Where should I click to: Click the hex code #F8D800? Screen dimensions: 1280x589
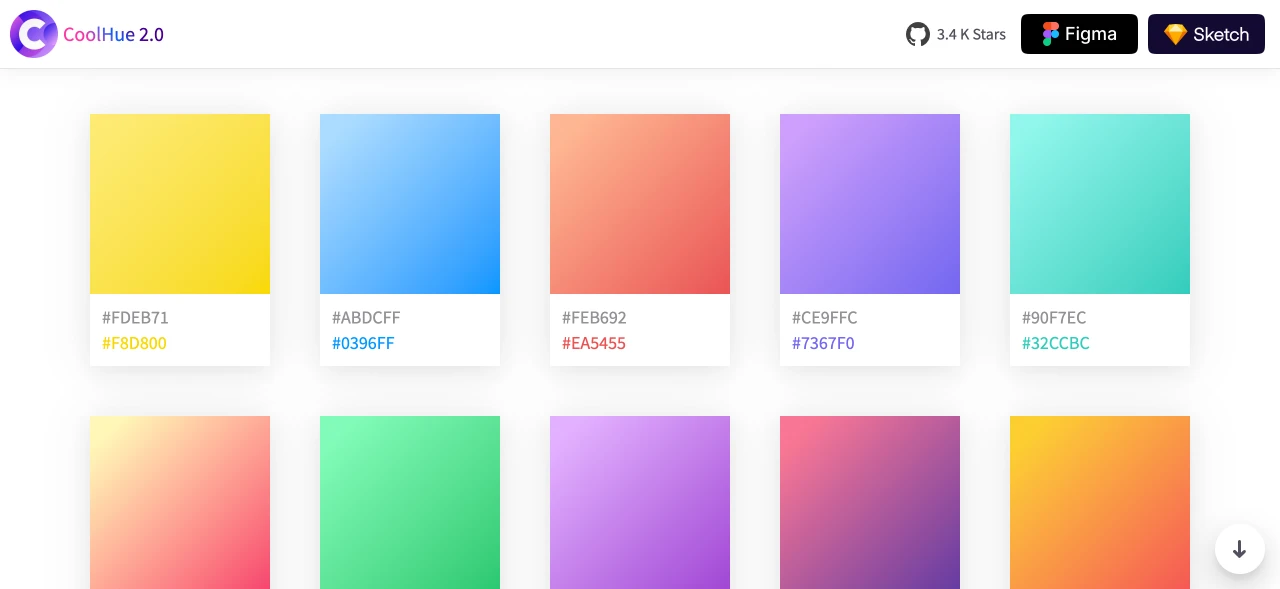(134, 343)
